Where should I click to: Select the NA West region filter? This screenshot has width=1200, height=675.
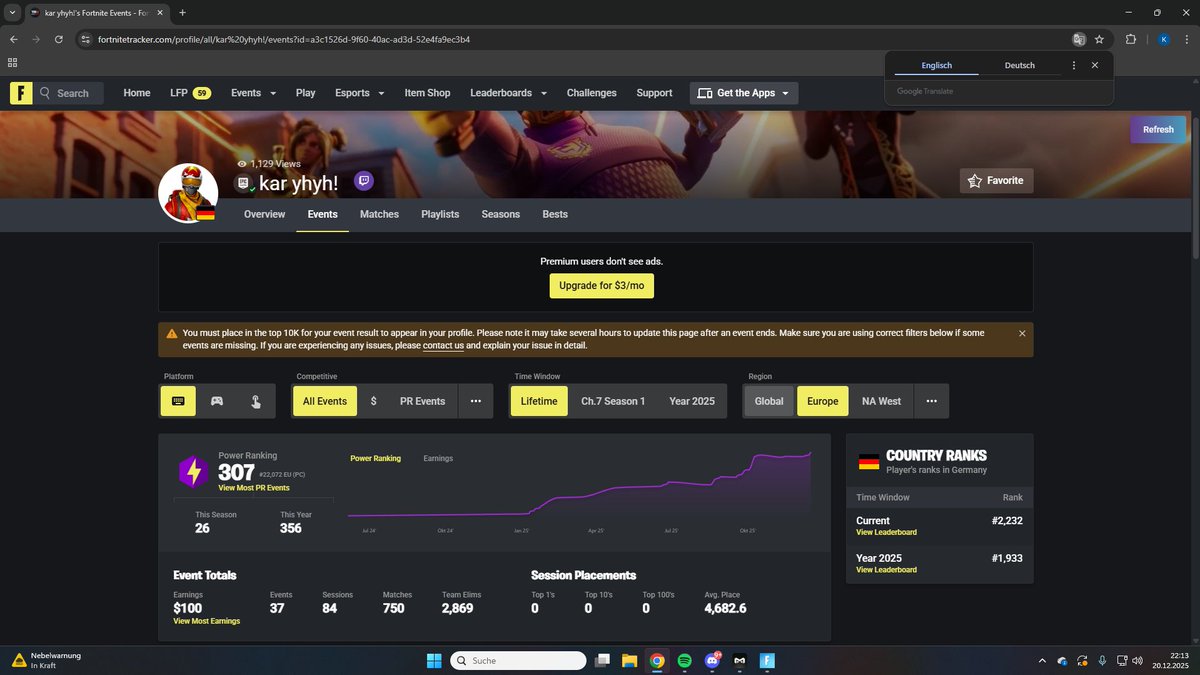pyautogui.click(x=882, y=401)
